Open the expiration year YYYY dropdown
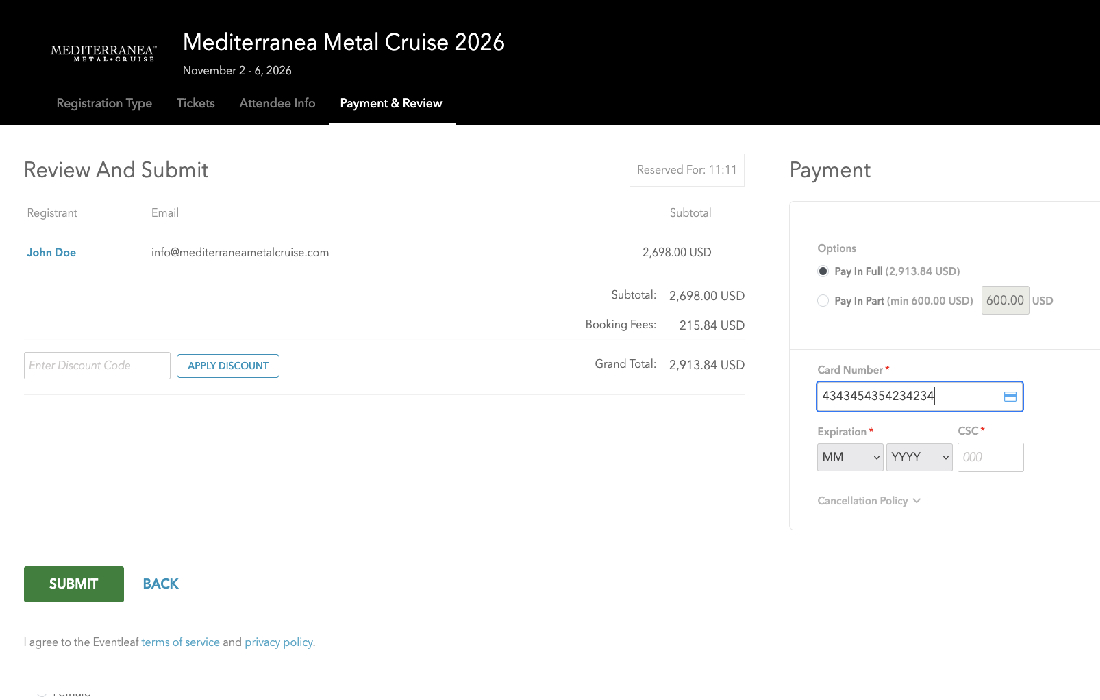 (x=919, y=457)
